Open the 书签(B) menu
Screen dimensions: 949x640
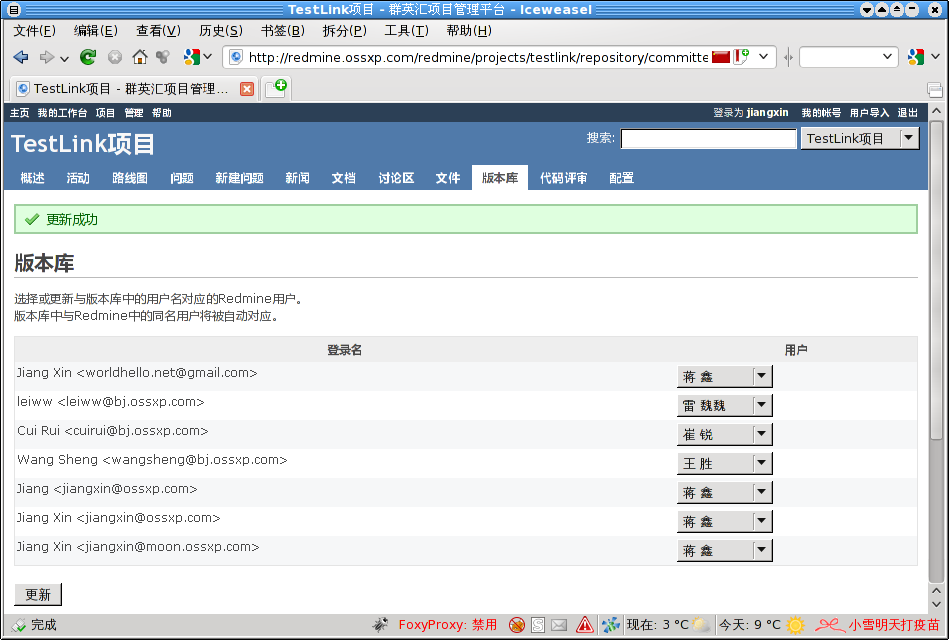pos(283,31)
